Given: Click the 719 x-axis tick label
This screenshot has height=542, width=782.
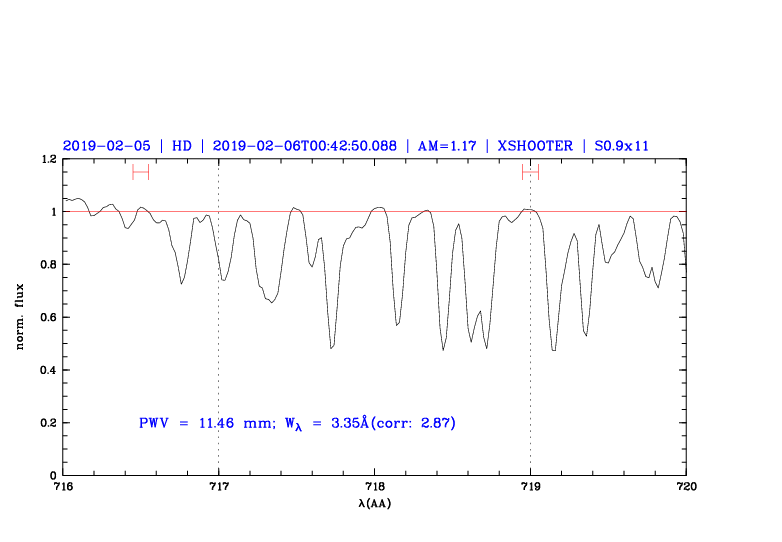Looking at the screenshot, I should 530,487.
